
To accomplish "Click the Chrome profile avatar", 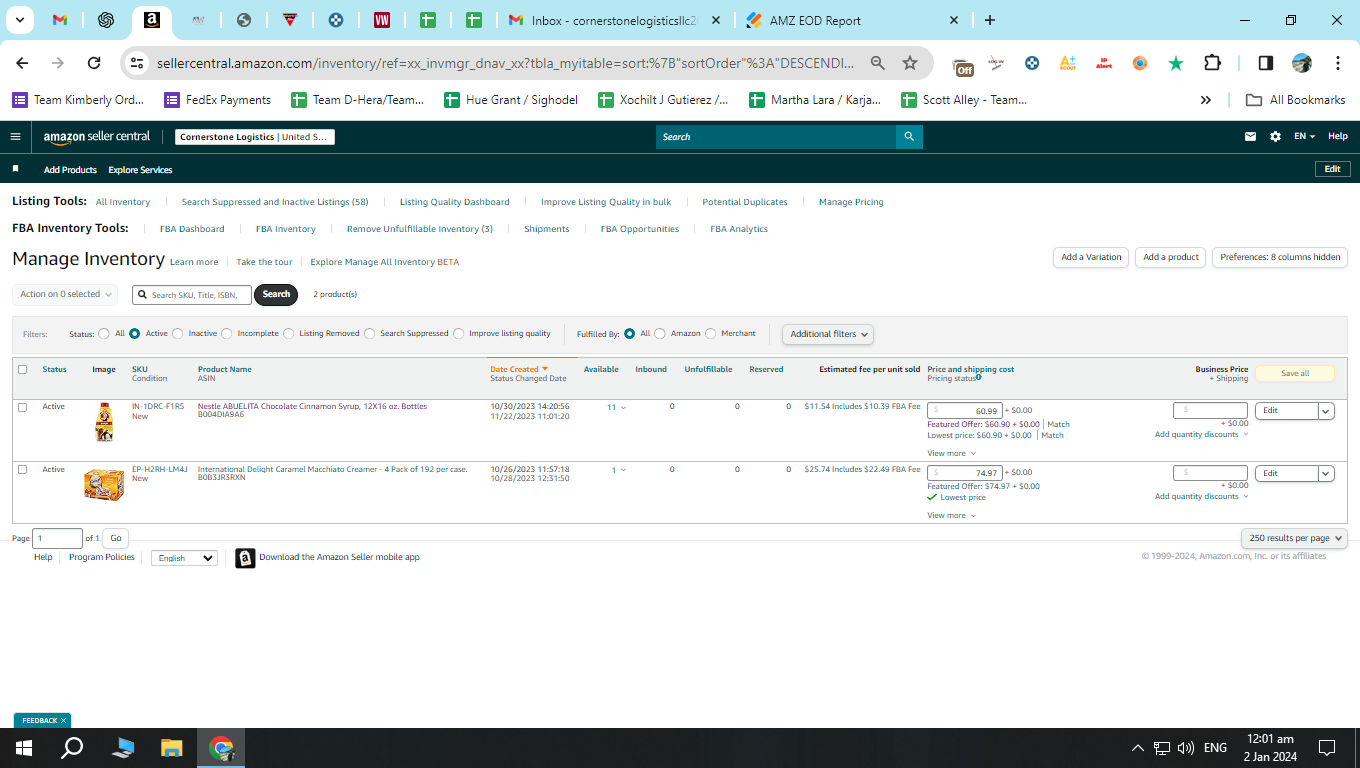I will click(x=1302, y=63).
